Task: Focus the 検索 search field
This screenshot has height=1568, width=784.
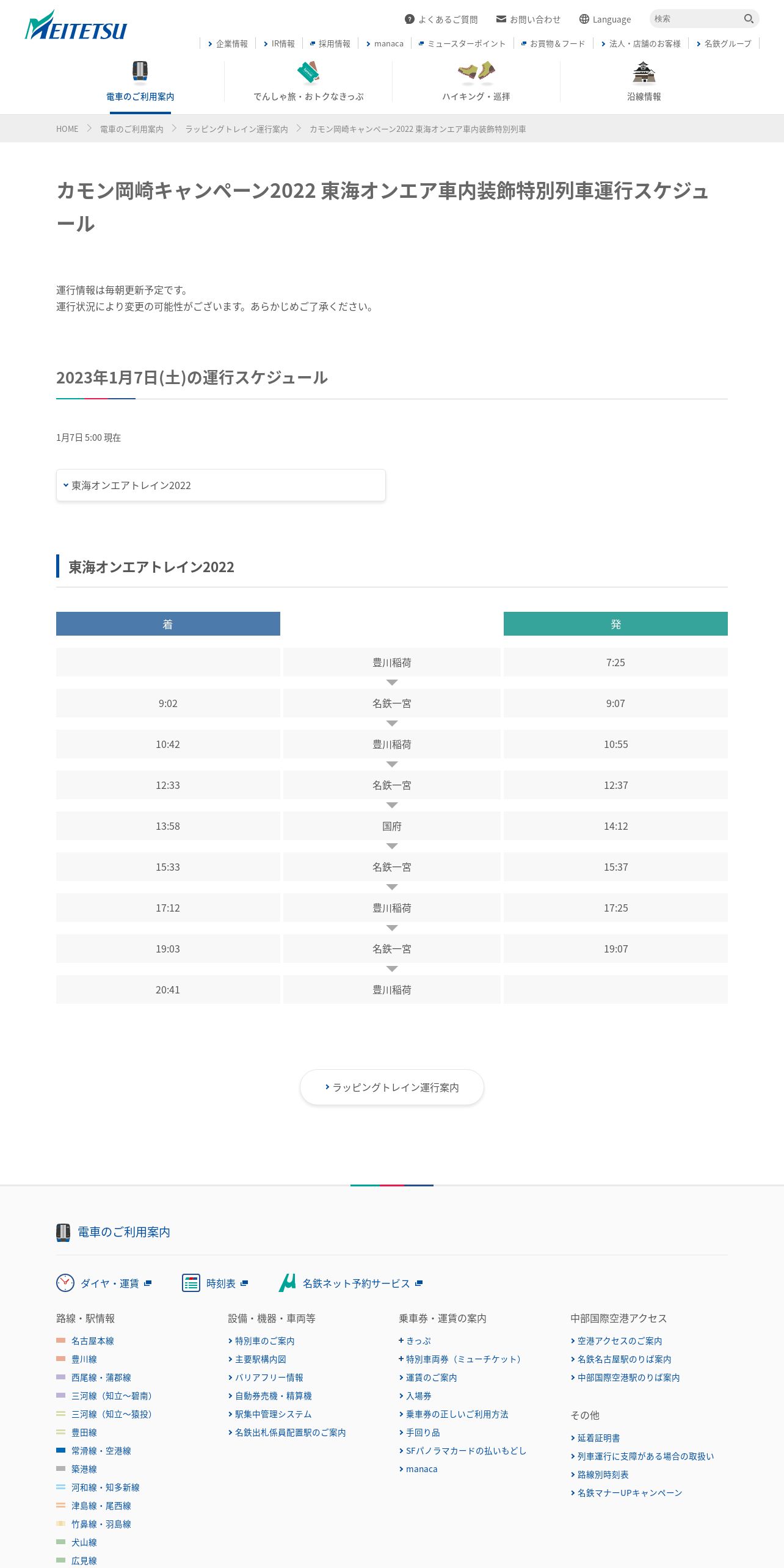Action: pyautogui.click(x=696, y=19)
